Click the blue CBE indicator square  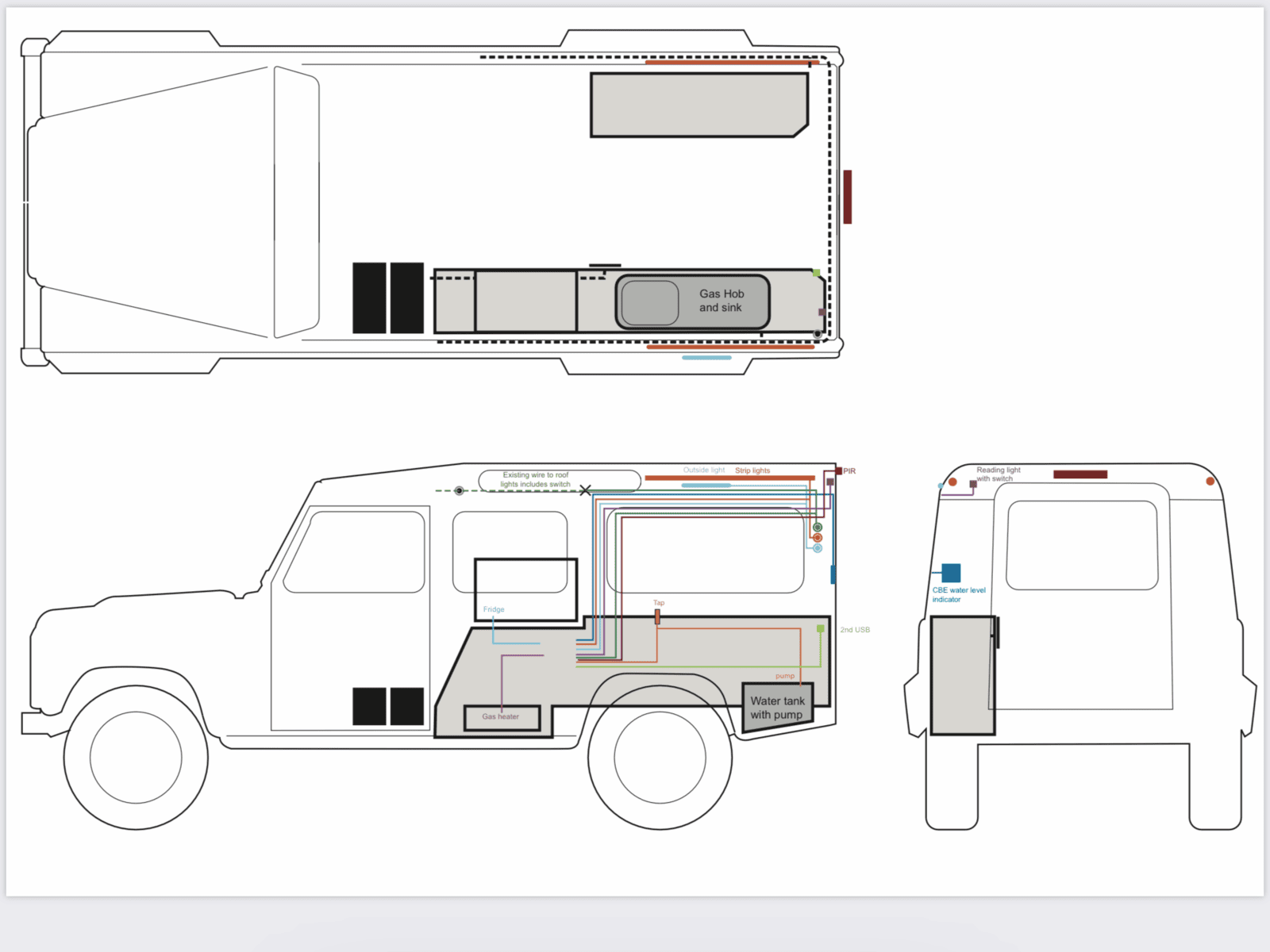coord(951,573)
